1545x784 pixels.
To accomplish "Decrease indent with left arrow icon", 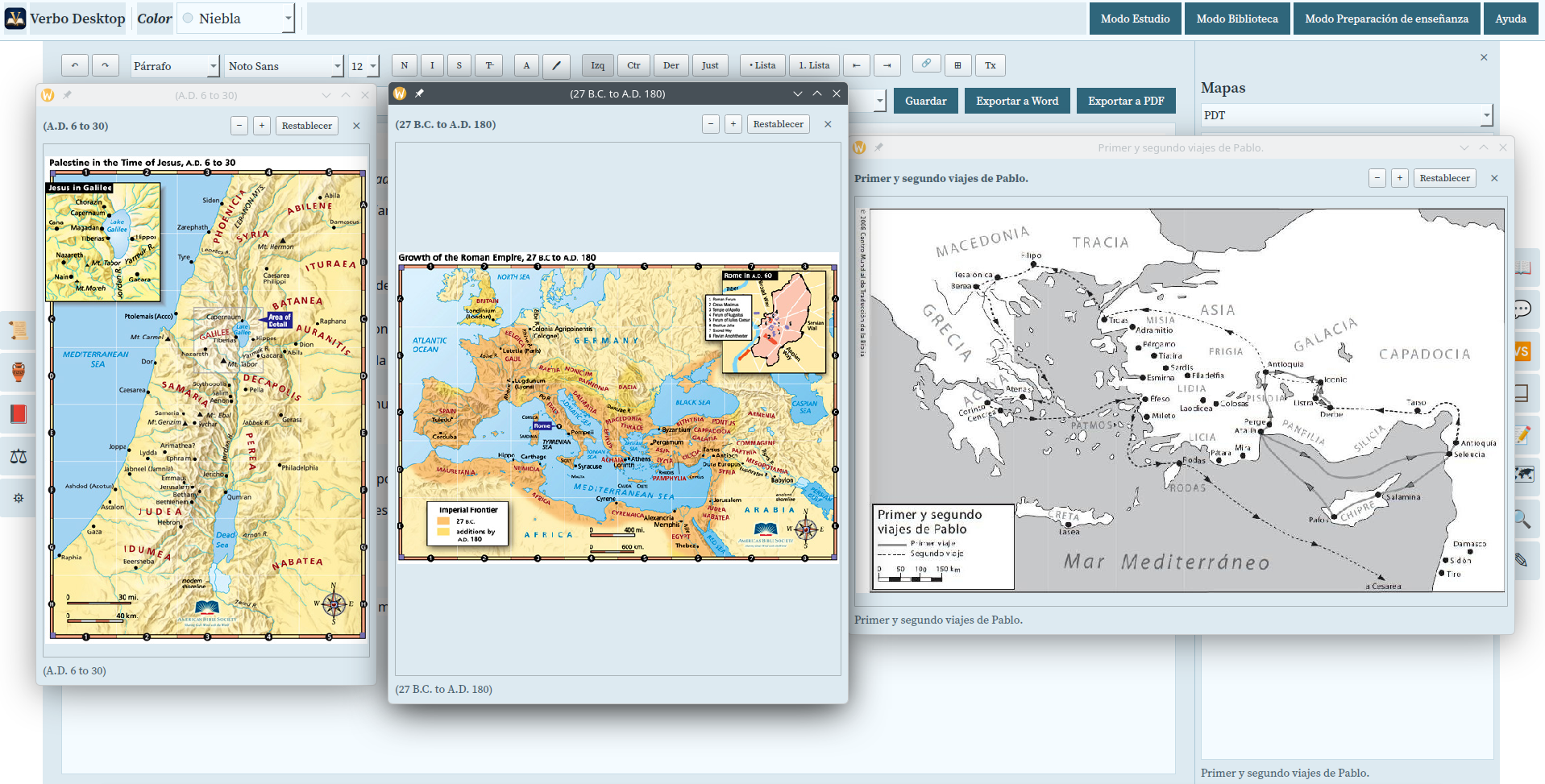I will click(x=857, y=65).
